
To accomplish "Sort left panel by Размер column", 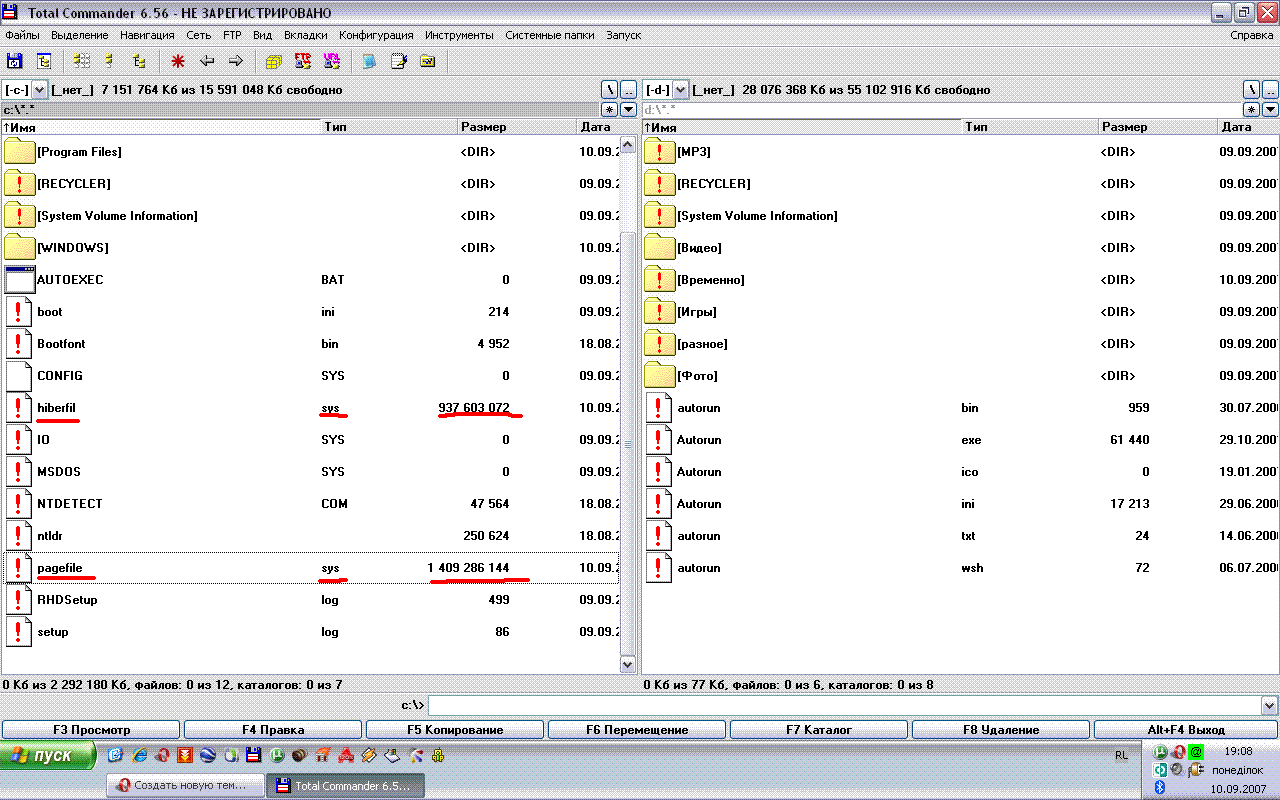I will [483, 127].
